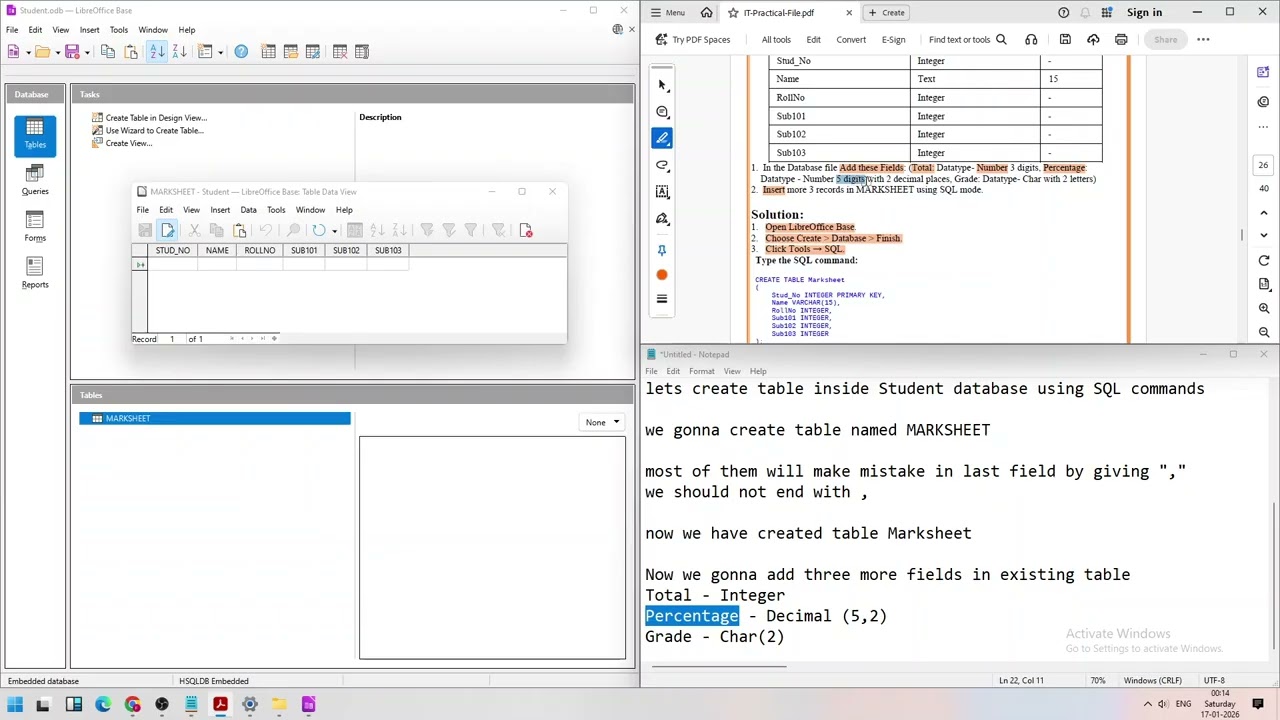Open LibreOffice Help from the toolbar

click(241, 52)
